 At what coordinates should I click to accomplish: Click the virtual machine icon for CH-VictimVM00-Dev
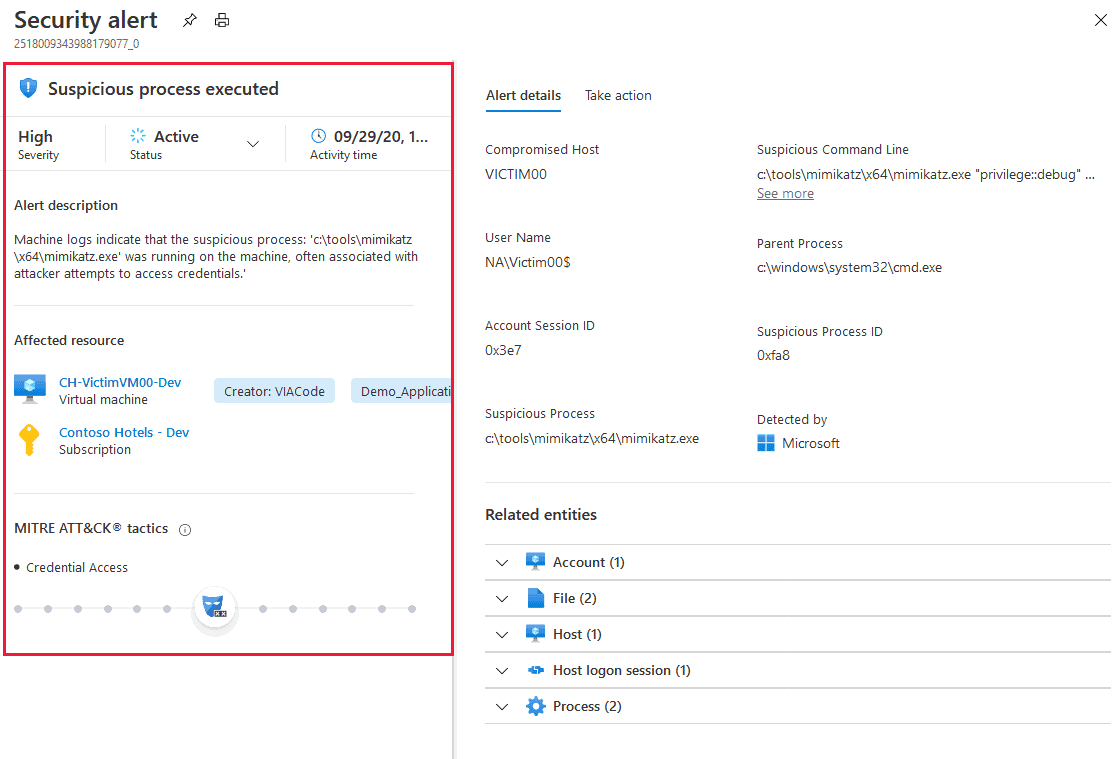coord(30,389)
